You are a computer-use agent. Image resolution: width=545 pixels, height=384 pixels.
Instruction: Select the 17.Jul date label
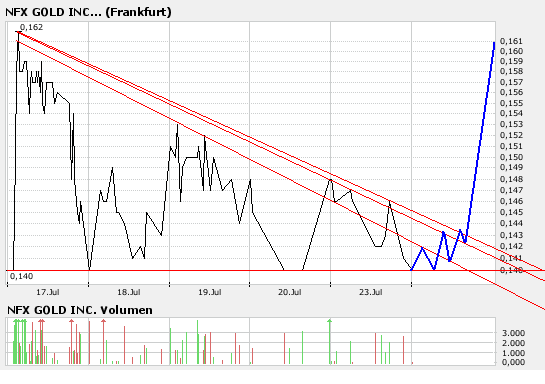coord(48,292)
